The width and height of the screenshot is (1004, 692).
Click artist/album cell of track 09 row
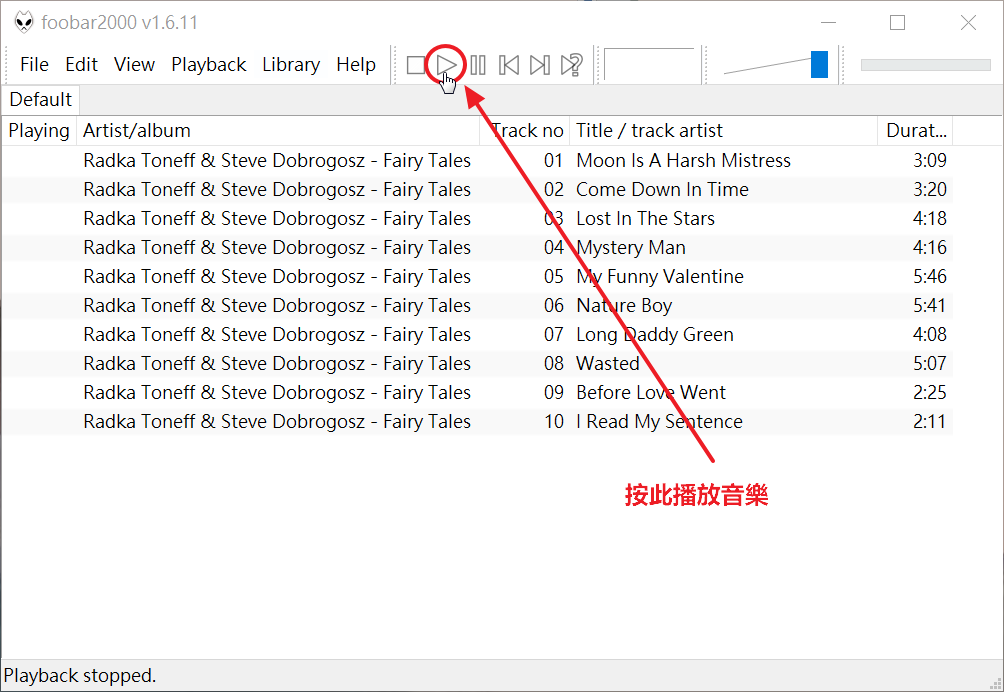tap(277, 392)
